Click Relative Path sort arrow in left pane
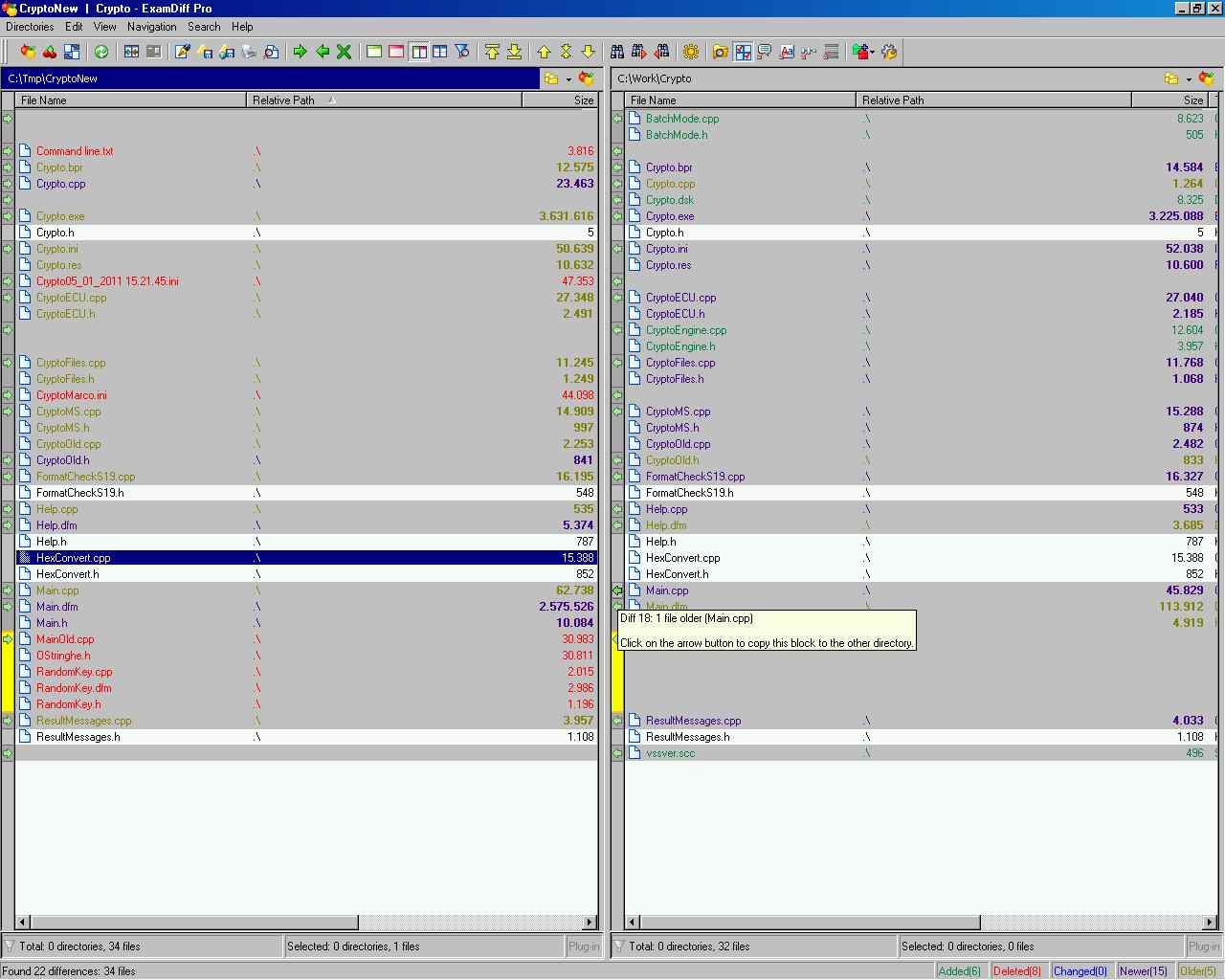 point(332,100)
